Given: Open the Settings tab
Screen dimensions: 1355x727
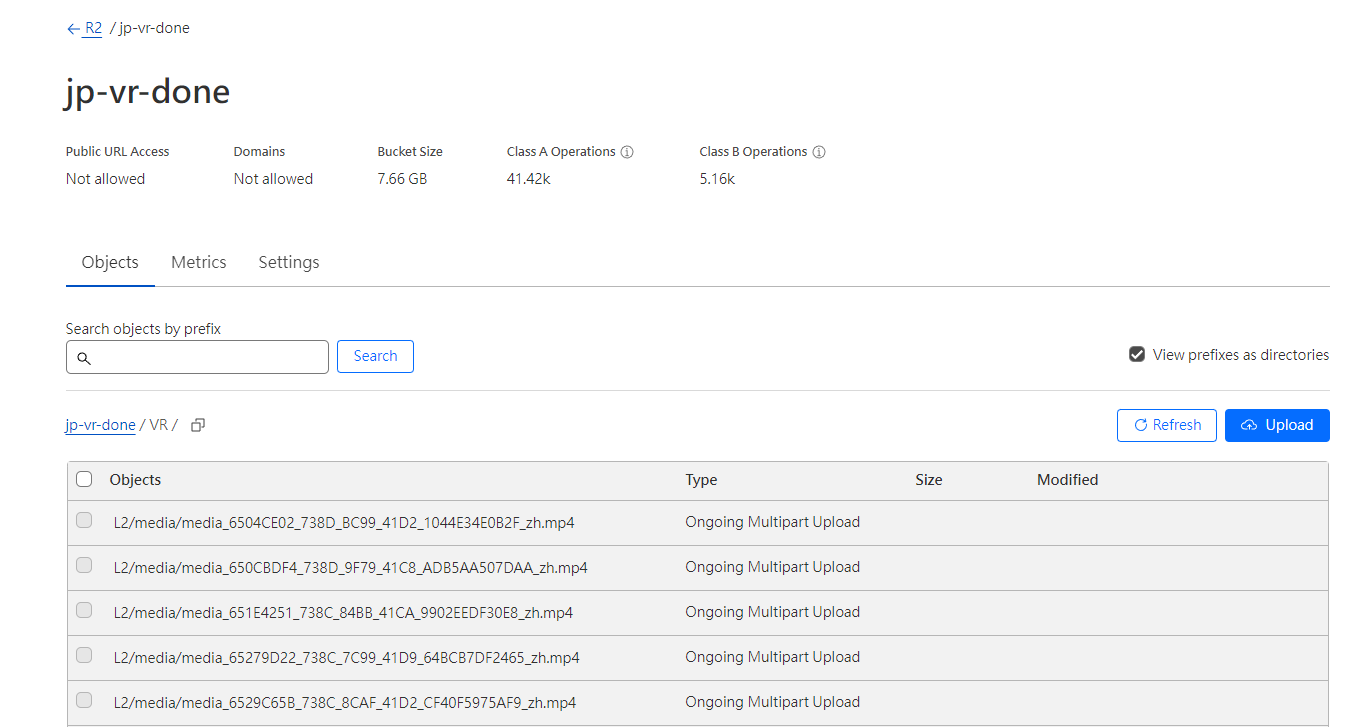Looking at the screenshot, I should (289, 262).
